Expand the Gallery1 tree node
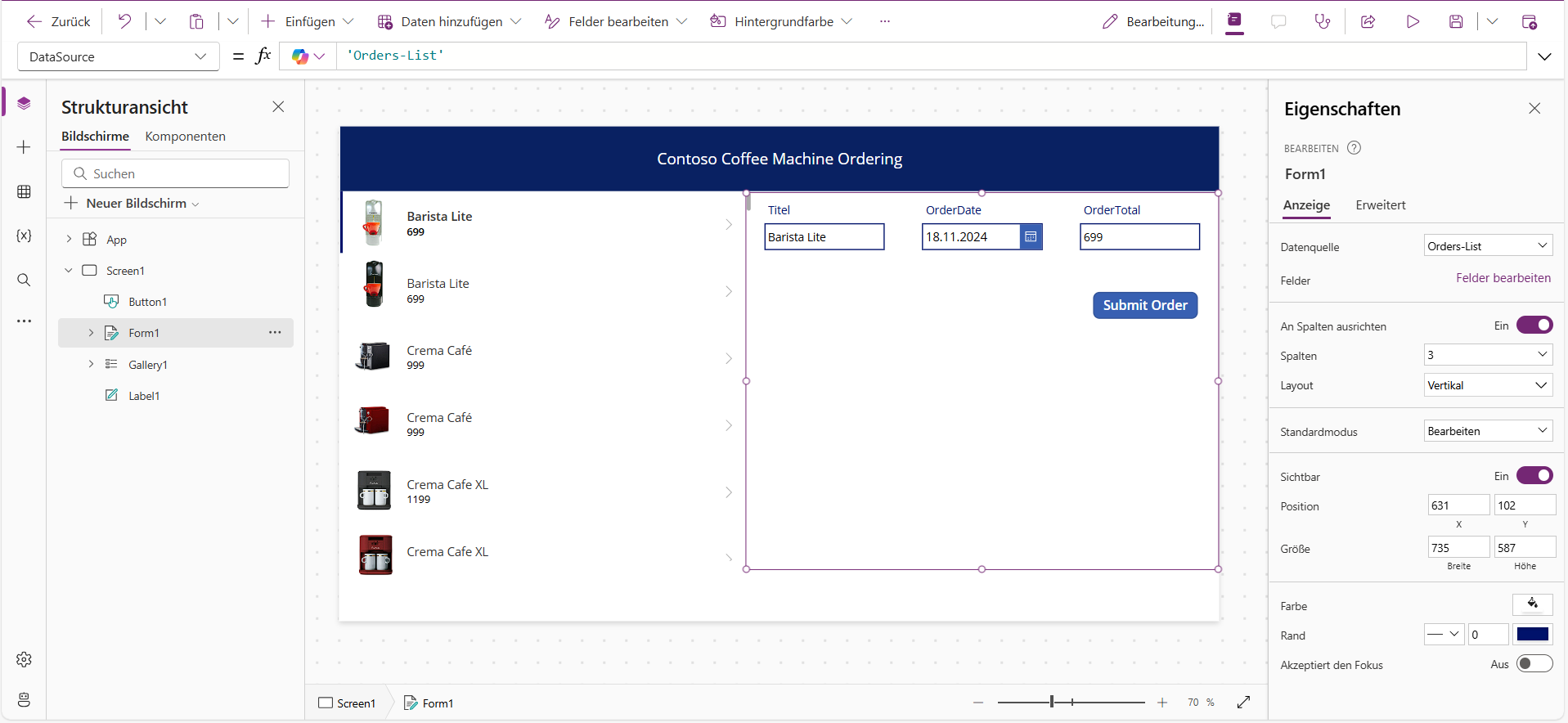This screenshot has height=723, width=1568. click(x=91, y=364)
